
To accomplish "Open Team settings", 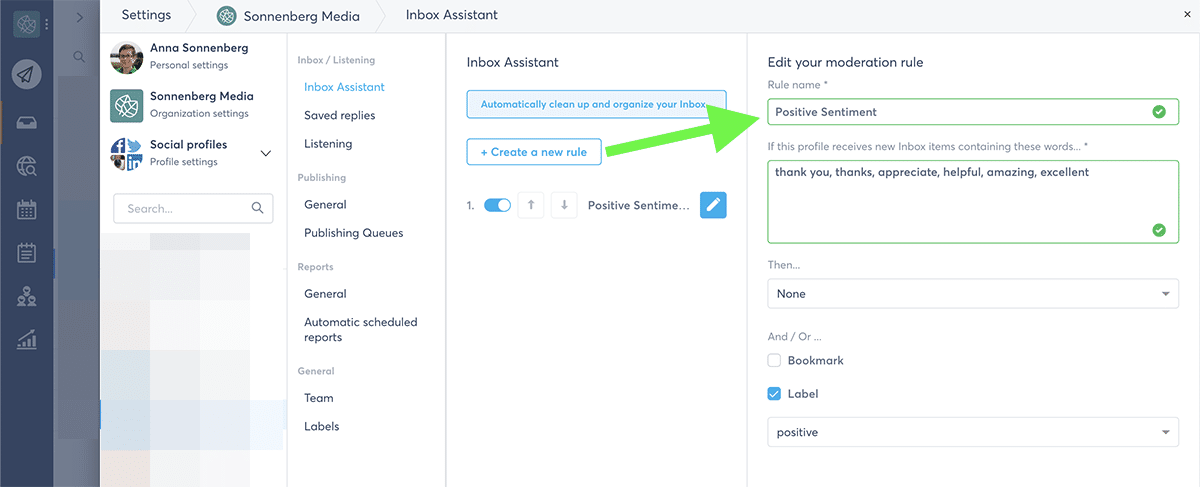I will tap(319, 398).
